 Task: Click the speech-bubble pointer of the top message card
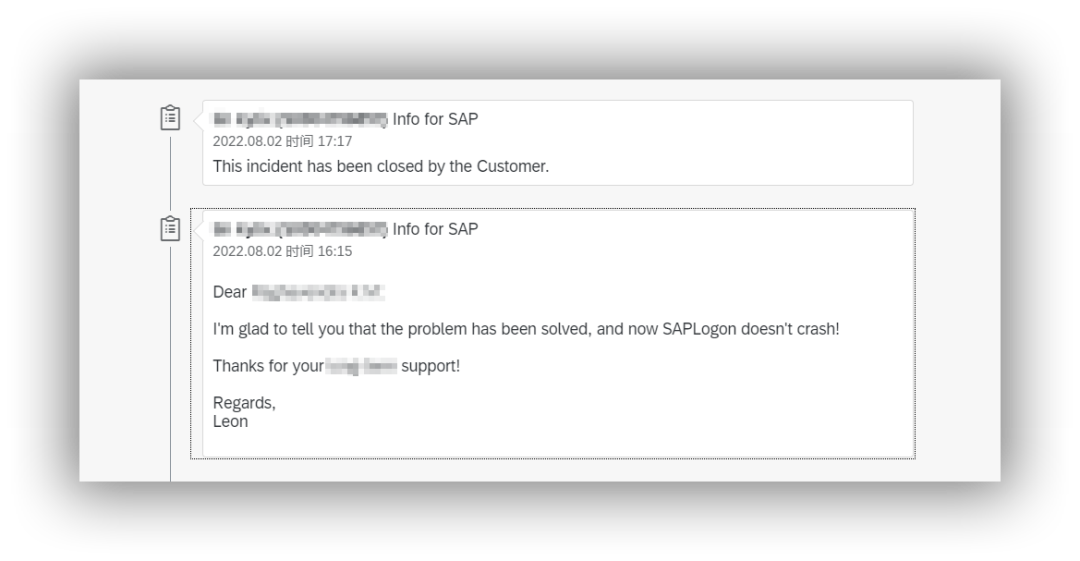point(198,119)
